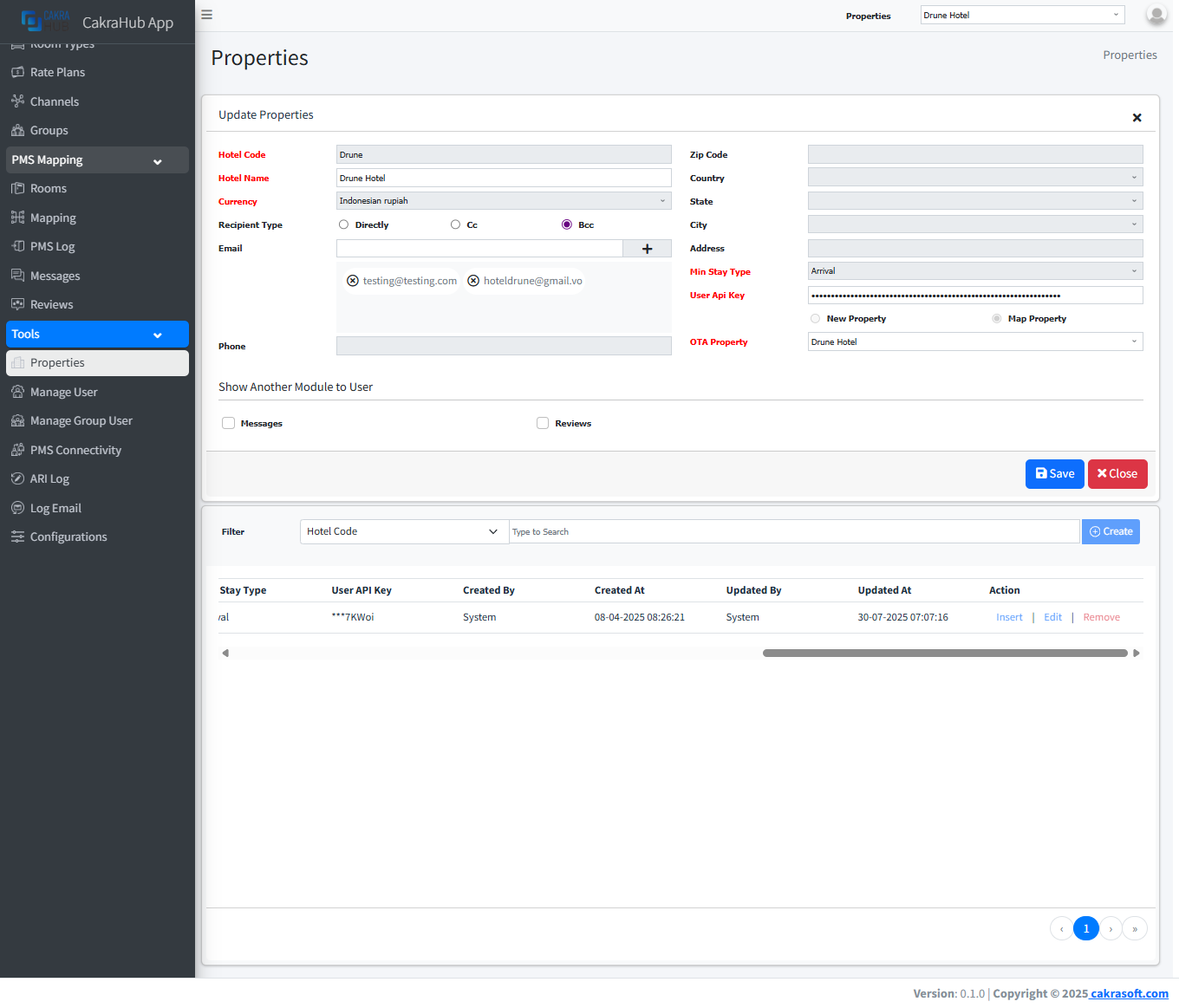
Task: Select the Cc recipient type
Action: tap(455, 224)
